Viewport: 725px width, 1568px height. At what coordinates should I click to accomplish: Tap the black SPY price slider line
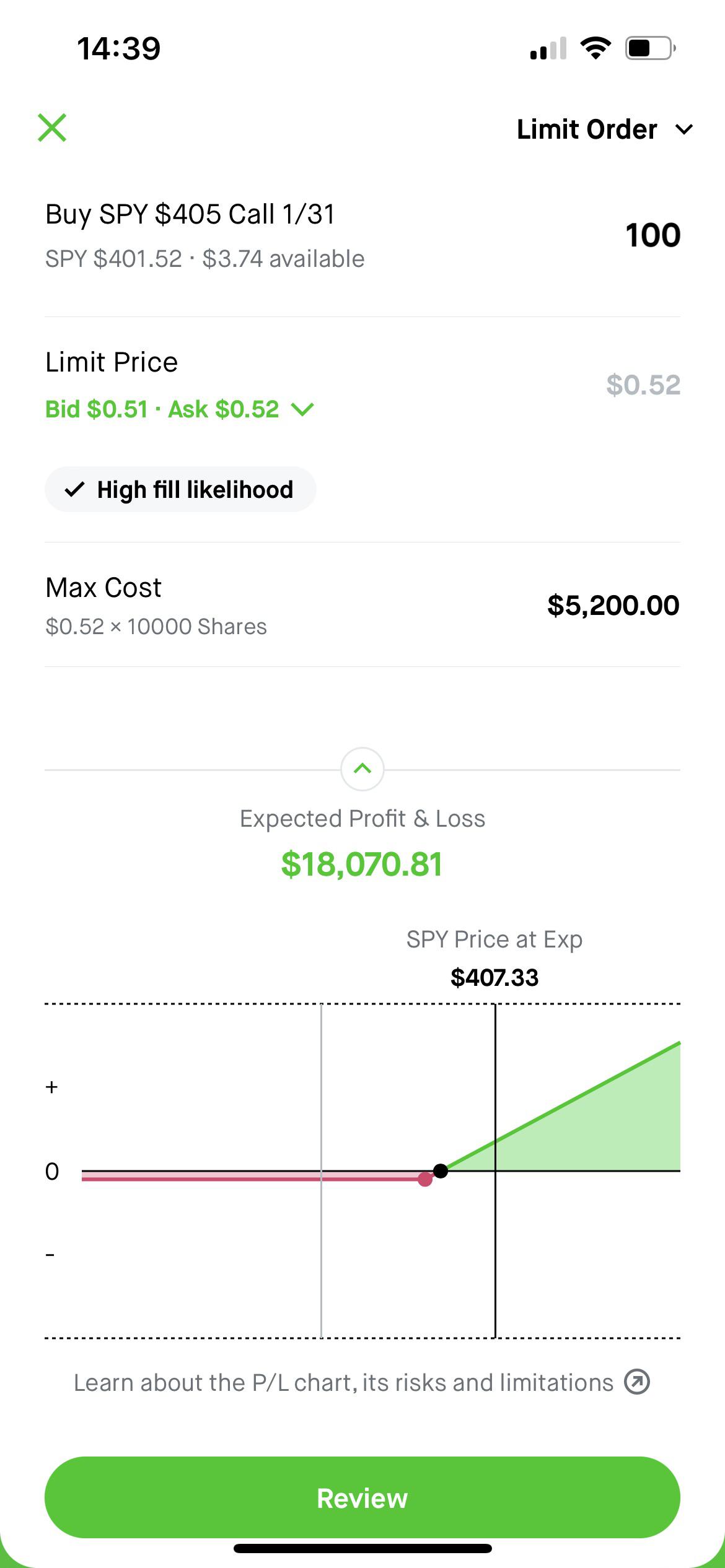point(495,1232)
